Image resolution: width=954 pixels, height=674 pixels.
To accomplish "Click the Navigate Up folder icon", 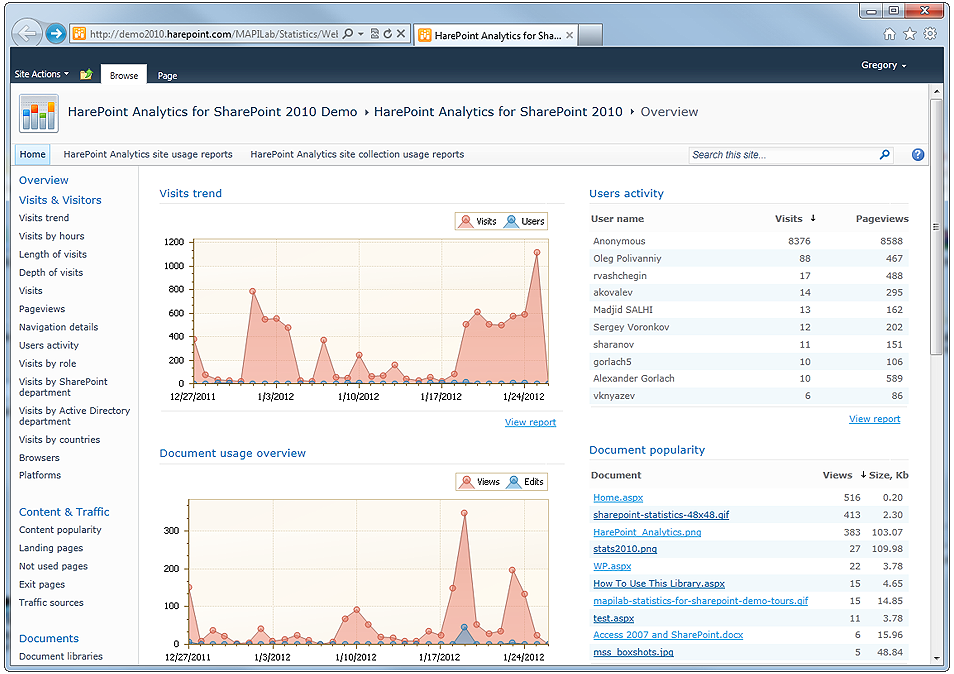I will [86, 75].
